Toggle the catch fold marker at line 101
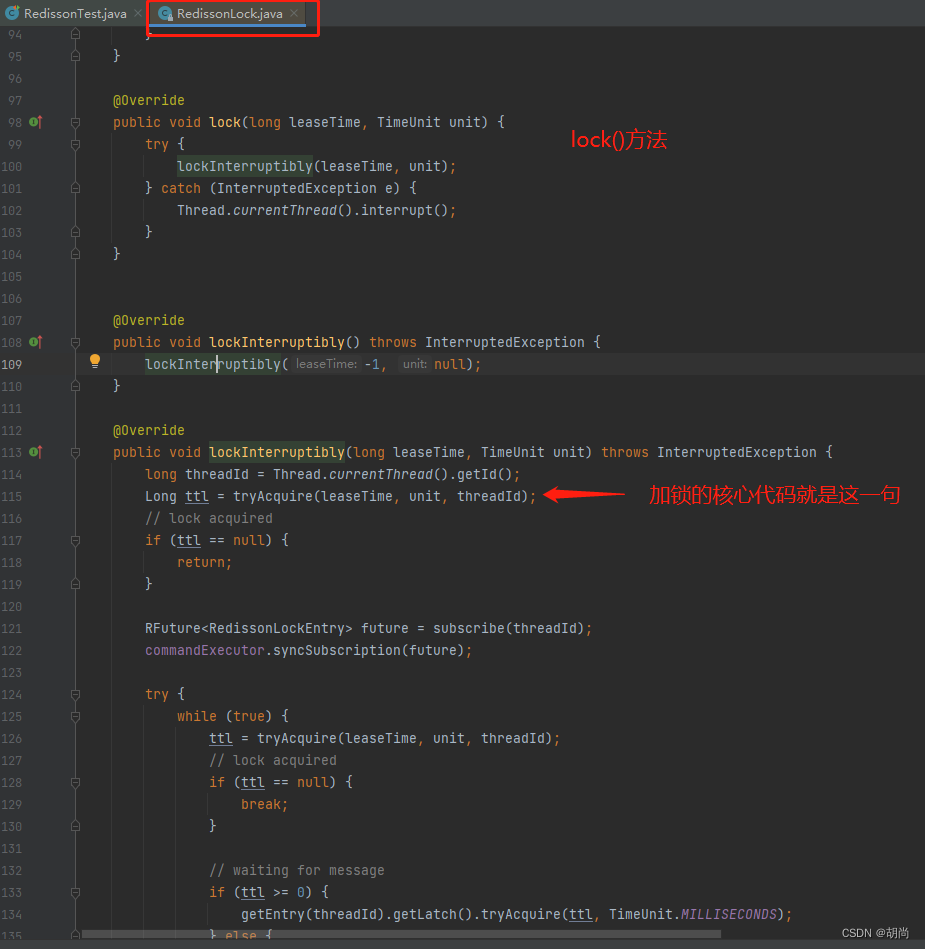925x949 pixels. [x=75, y=188]
